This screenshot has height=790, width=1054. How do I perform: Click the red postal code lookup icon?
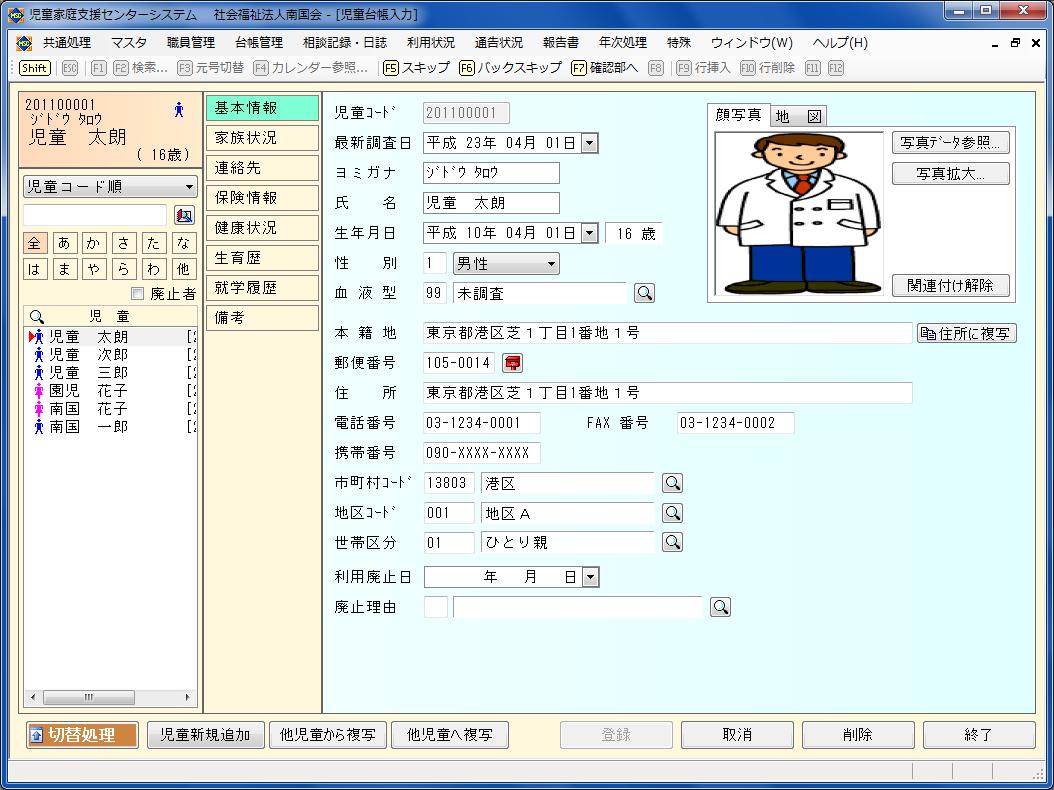(513, 363)
